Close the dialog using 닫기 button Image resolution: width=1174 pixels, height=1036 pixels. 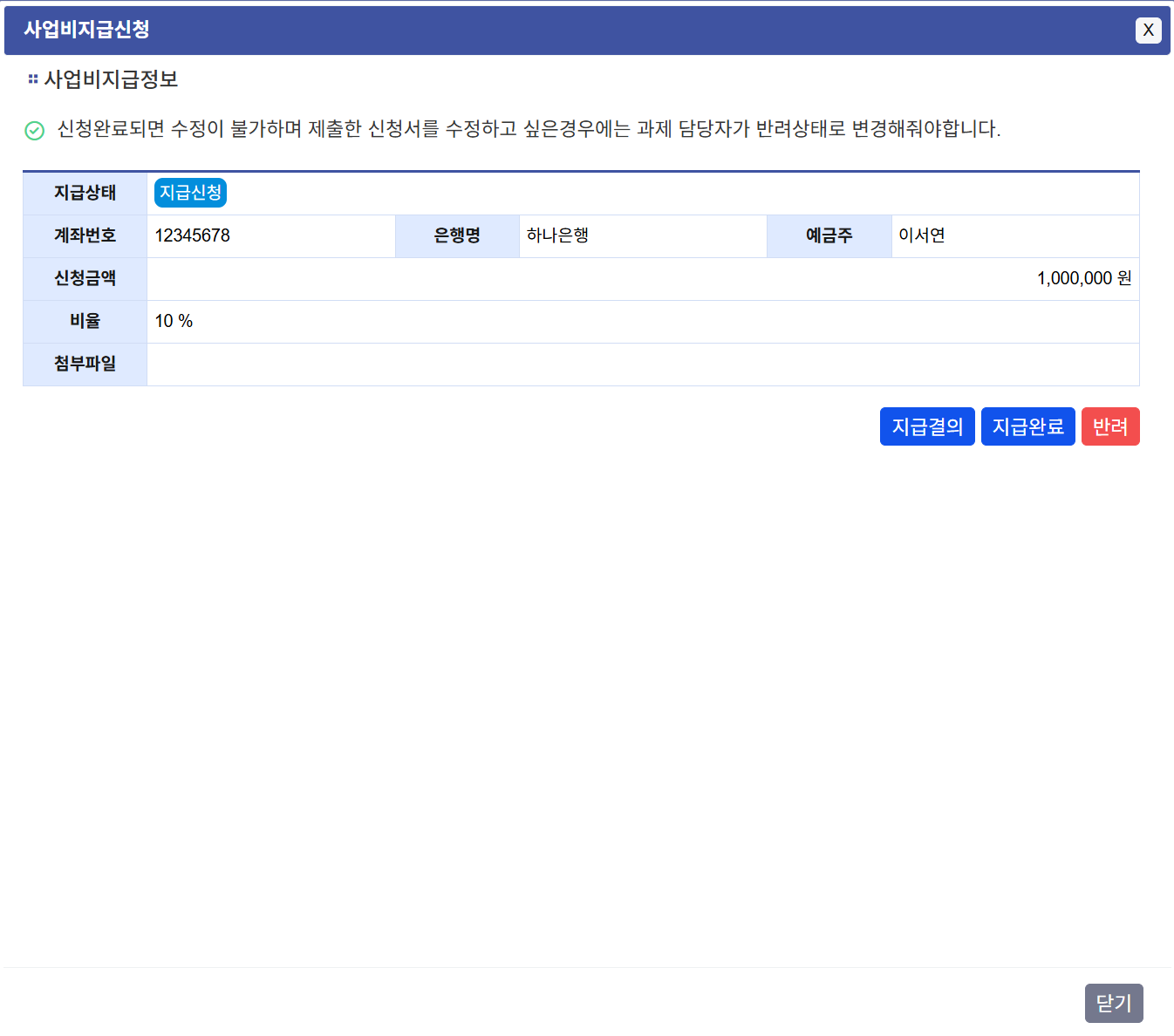pyautogui.click(x=1114, y=1003)
